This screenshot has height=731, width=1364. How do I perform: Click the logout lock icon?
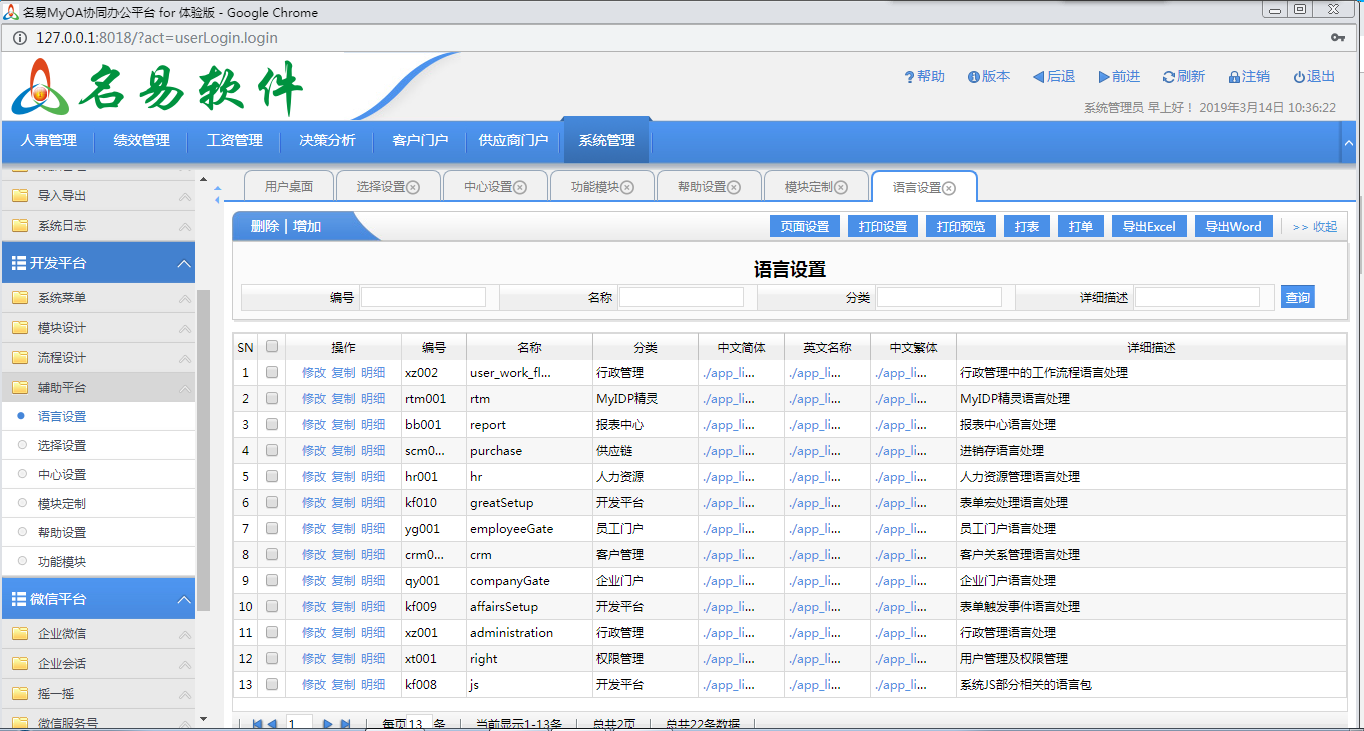click(1234, 77)
